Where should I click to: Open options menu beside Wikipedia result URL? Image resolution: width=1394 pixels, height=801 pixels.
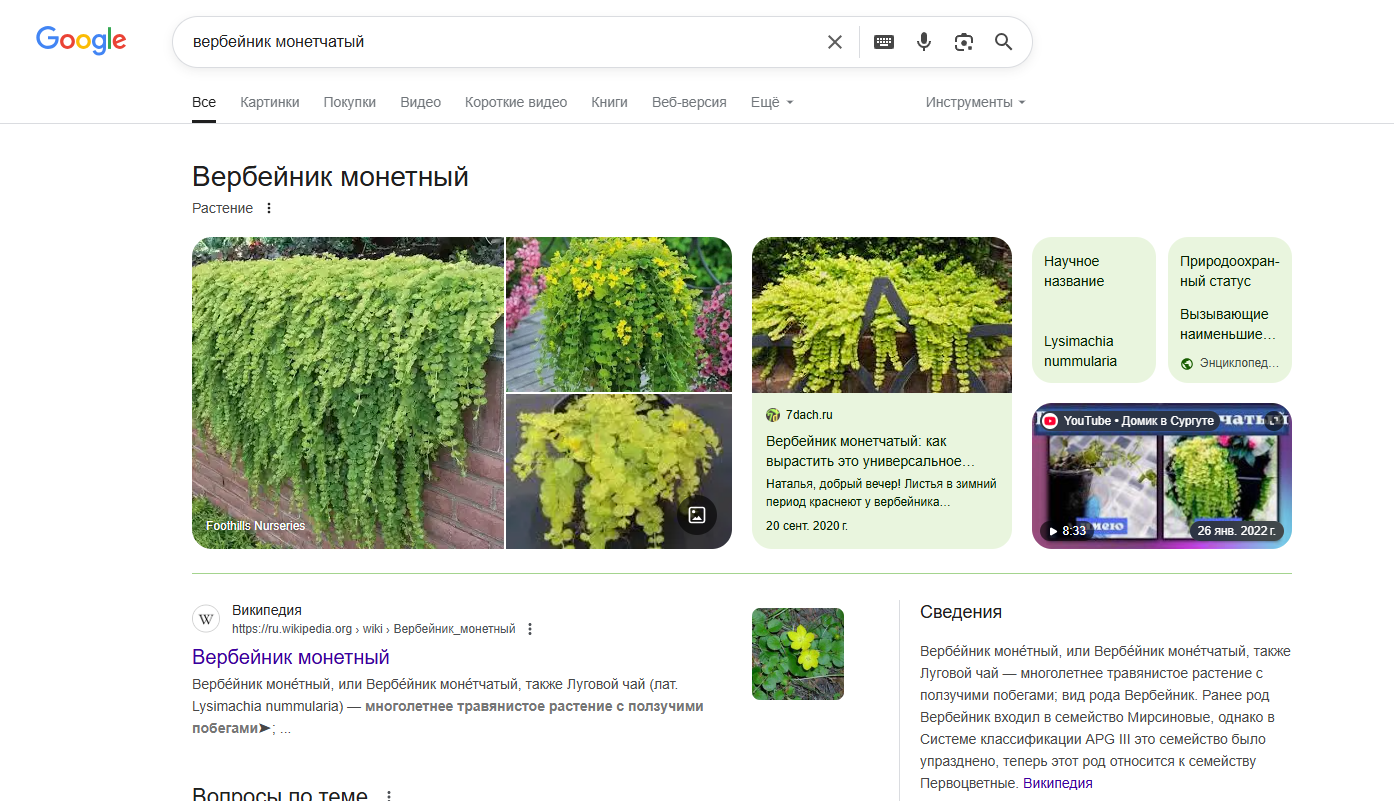530,629
